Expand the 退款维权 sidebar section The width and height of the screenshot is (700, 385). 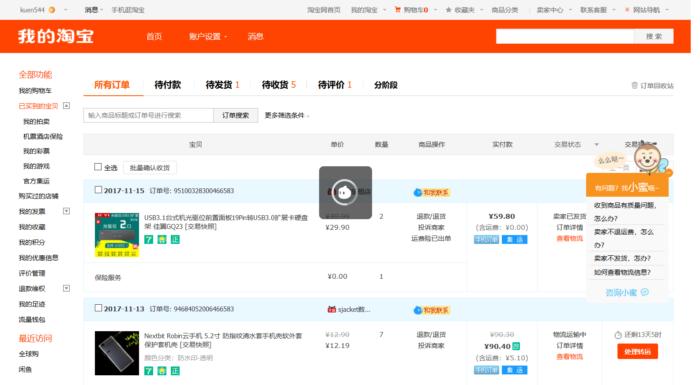67,289
